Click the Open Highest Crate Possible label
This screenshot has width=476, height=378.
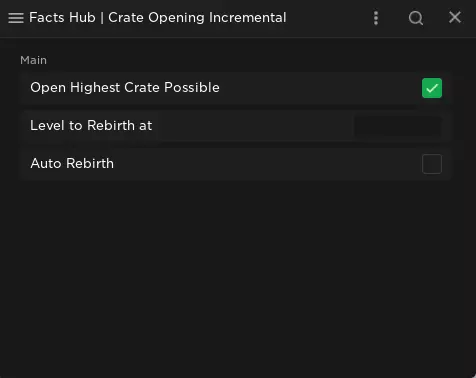tap(125, 88)
